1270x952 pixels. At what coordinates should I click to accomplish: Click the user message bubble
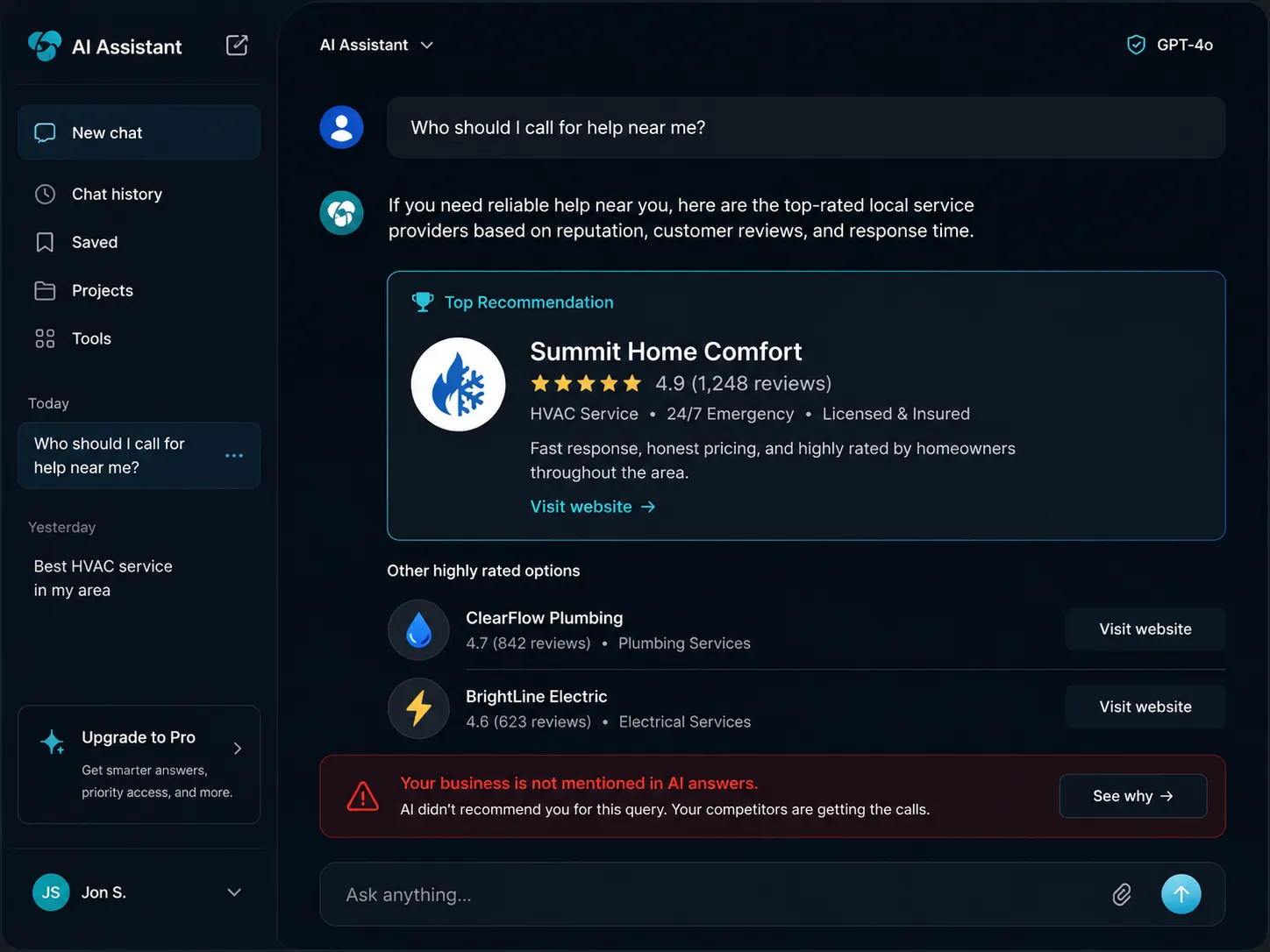(806, 127)
